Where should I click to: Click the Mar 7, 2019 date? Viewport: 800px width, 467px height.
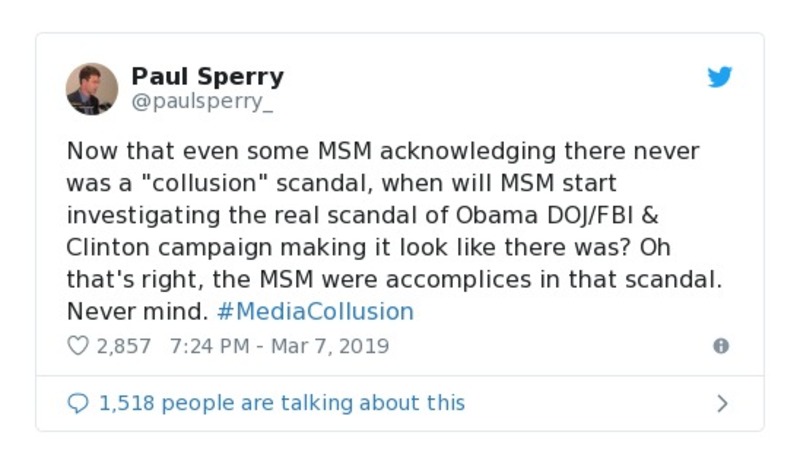(331, 346)
